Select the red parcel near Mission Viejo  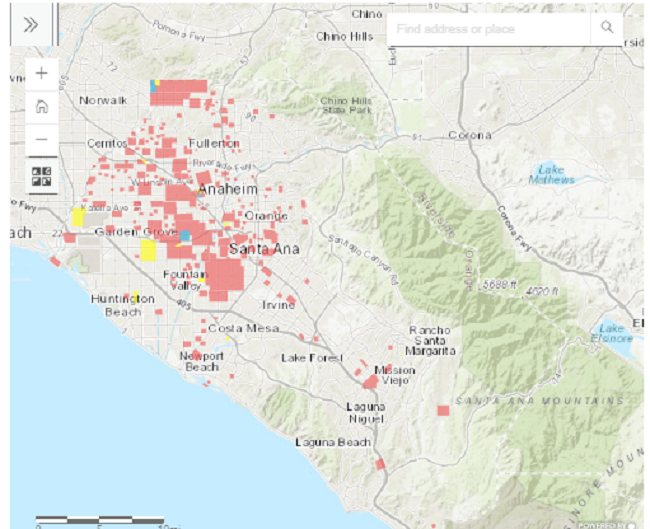pos(371,381)
